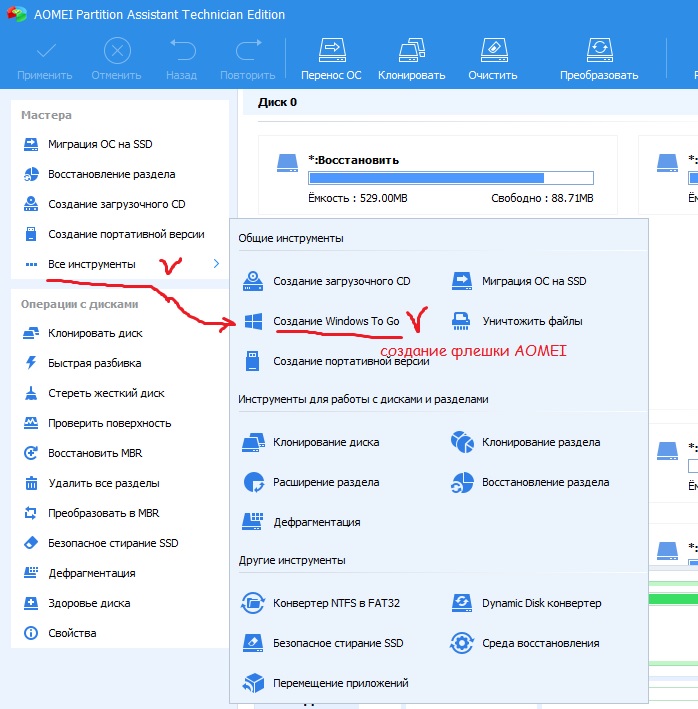The height and width of the screenshot is (709, 698).
Task: Select Создание Windows To Go in flyout
Action: tap(336, 321)
